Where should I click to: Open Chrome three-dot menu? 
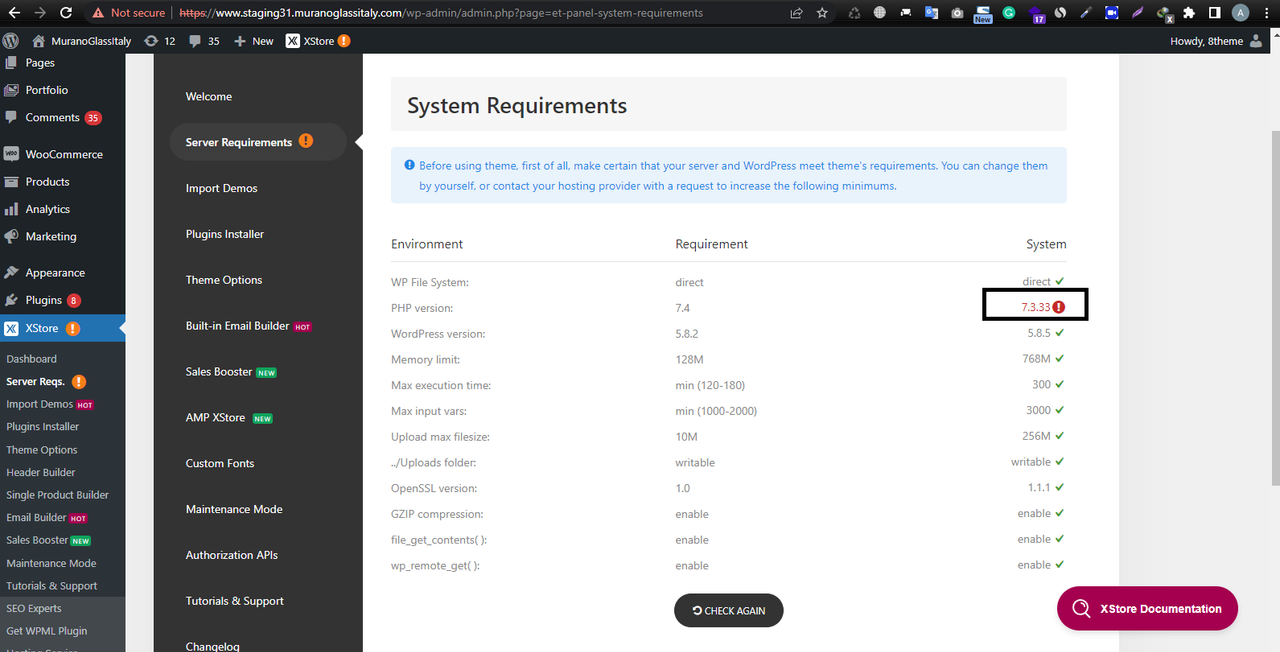point(1266,13)
